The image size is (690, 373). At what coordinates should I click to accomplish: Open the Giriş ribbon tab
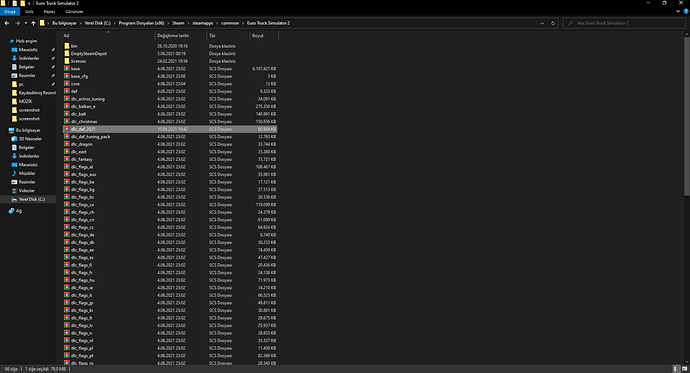29,11
